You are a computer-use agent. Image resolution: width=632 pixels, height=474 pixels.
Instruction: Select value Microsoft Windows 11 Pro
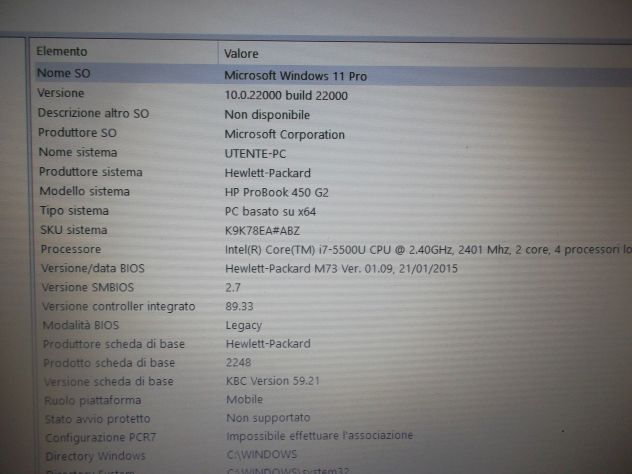295,76
